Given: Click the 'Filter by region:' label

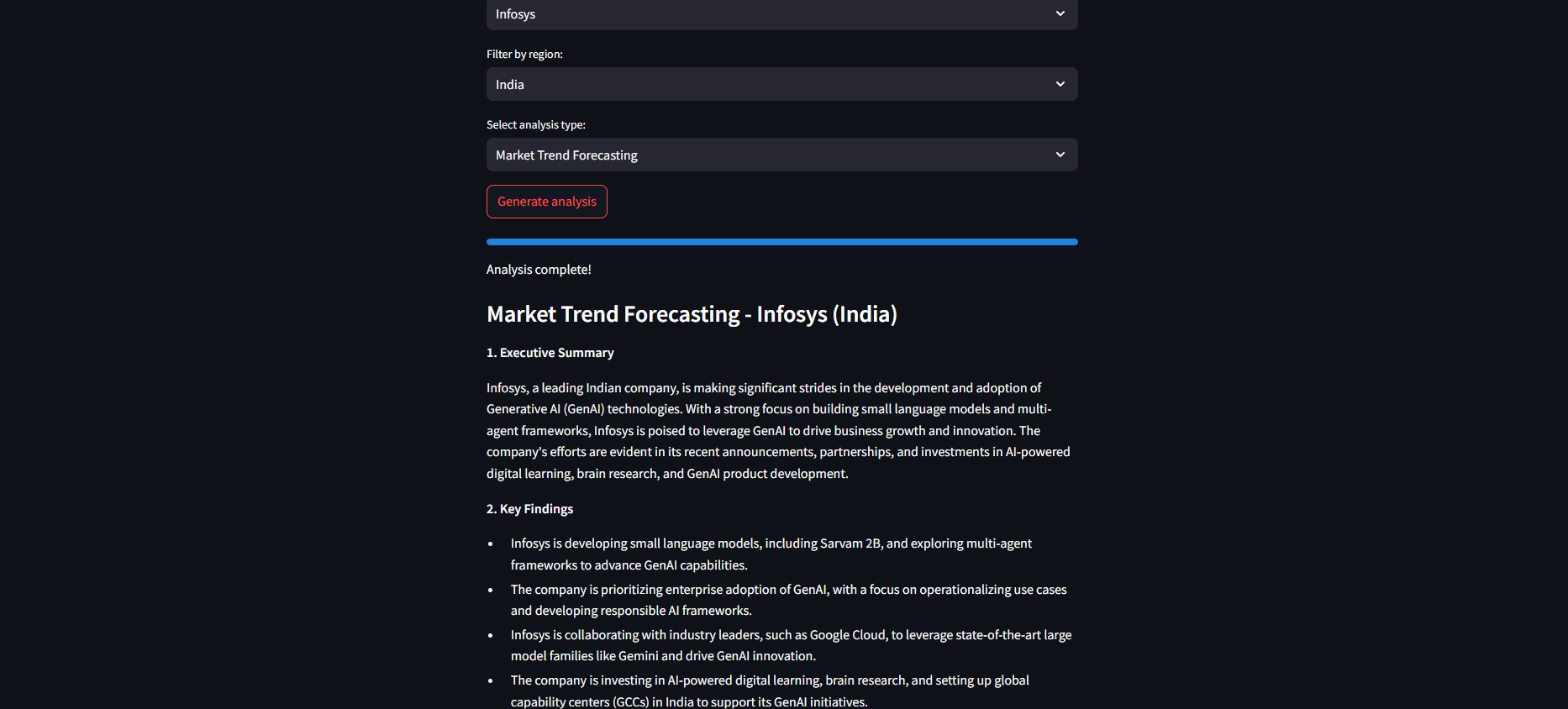Looking at the screenshot, I should [x=524, y=54].
